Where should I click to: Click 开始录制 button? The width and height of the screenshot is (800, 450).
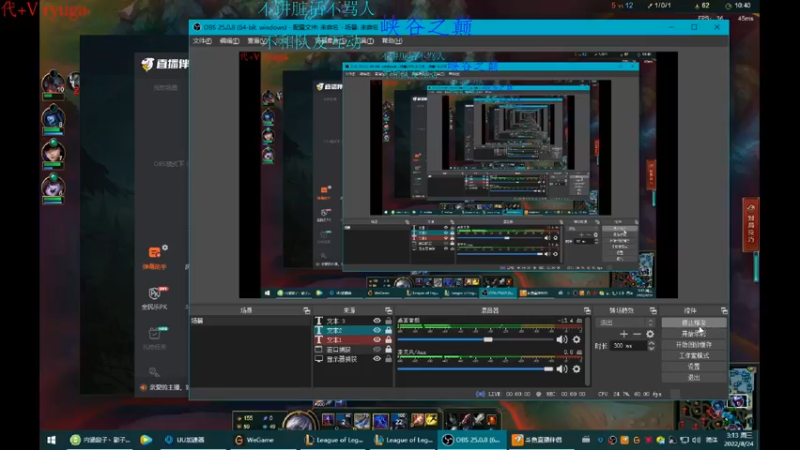[x=693, y=334]
